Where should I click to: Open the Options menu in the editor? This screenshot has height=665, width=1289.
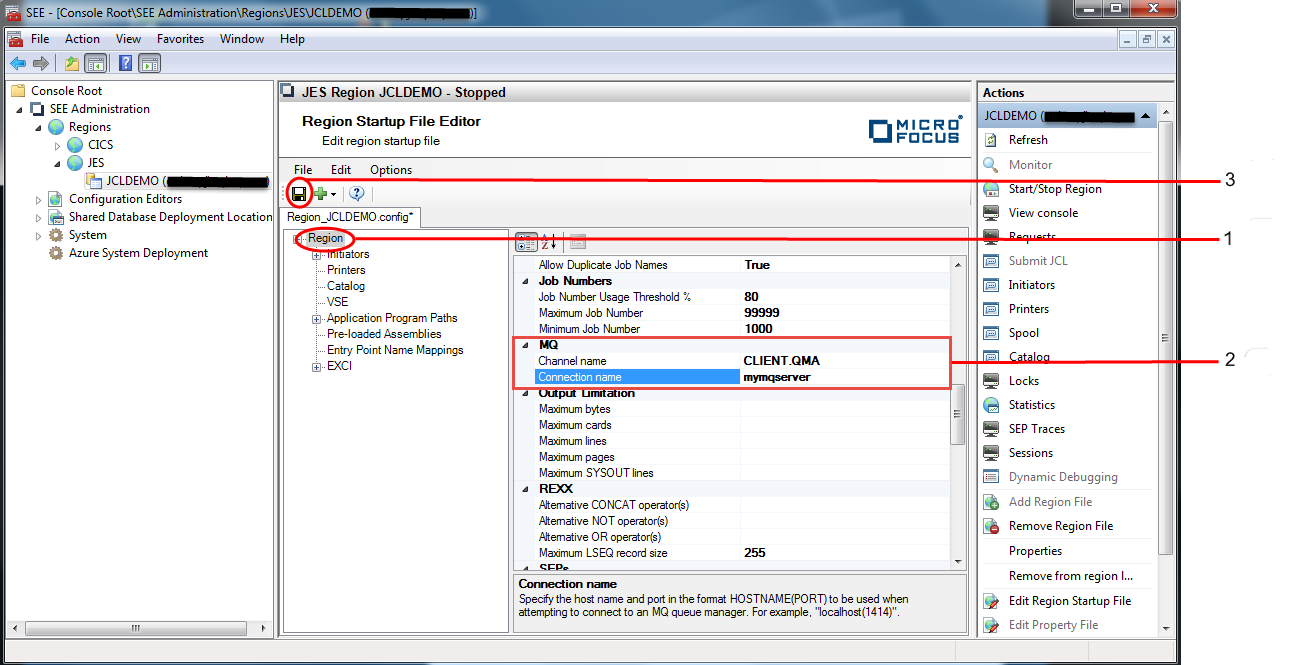click(x=390, y=170)
